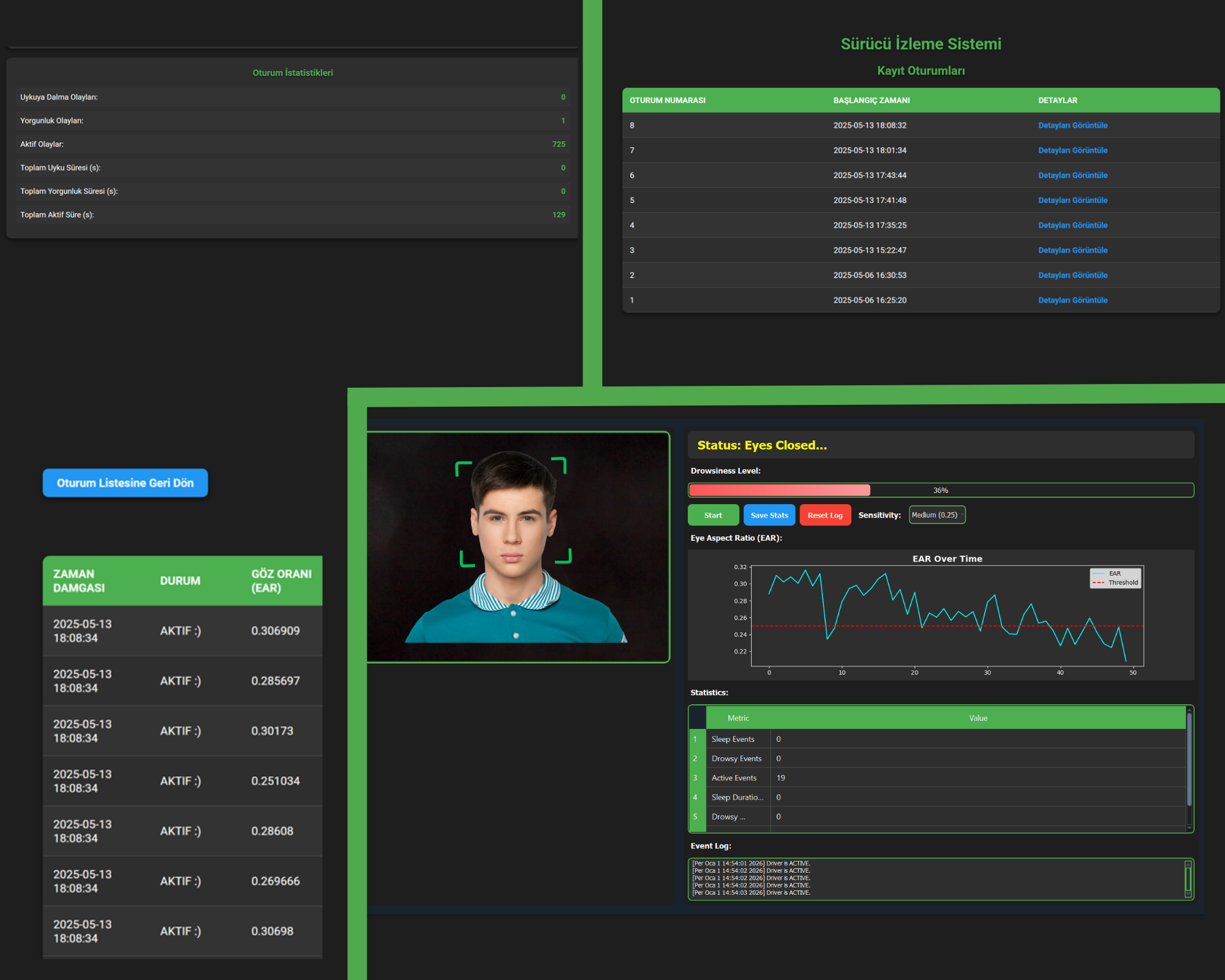Click the driver camera feed preview
This screenshot has width=1225, height=980.
518,547
